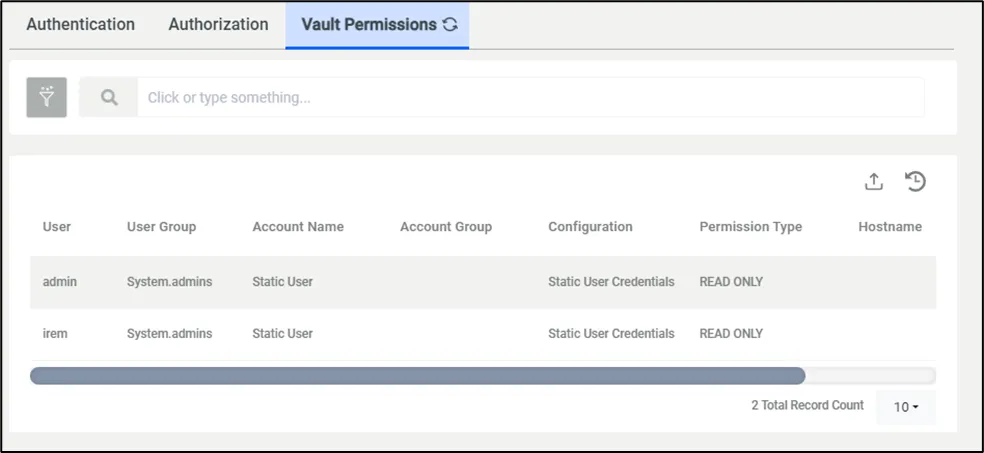Click System.admins in admin row
The width and height of the screenshot is (984, 453).
tap(169, 282)
